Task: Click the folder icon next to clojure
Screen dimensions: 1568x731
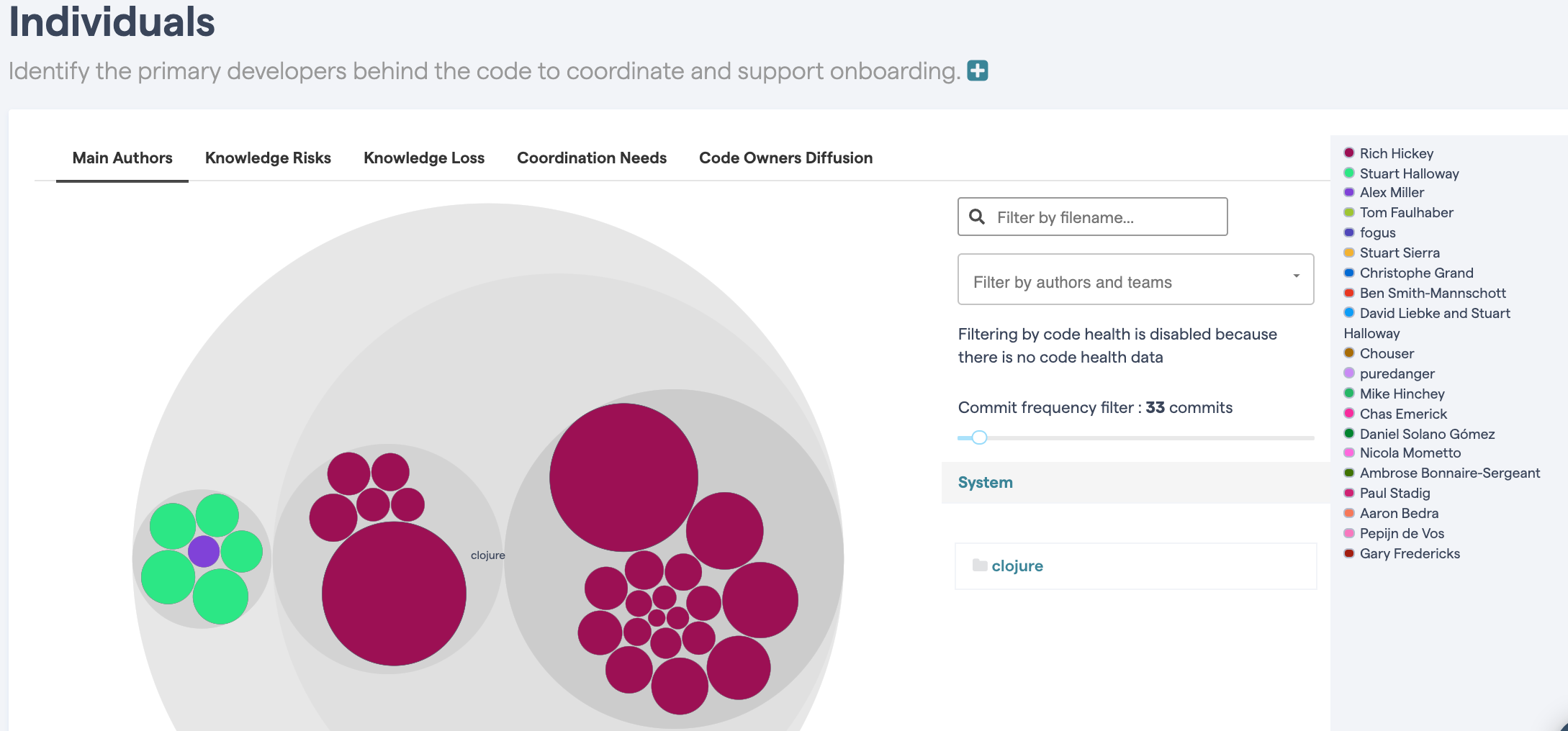Action: [979, 565]
